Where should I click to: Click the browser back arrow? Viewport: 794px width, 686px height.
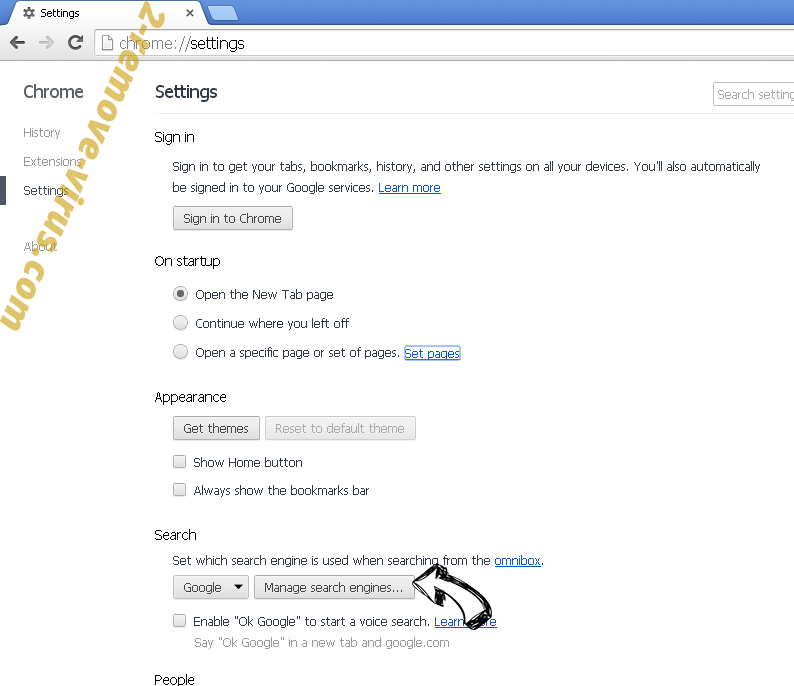coord(18,43)
